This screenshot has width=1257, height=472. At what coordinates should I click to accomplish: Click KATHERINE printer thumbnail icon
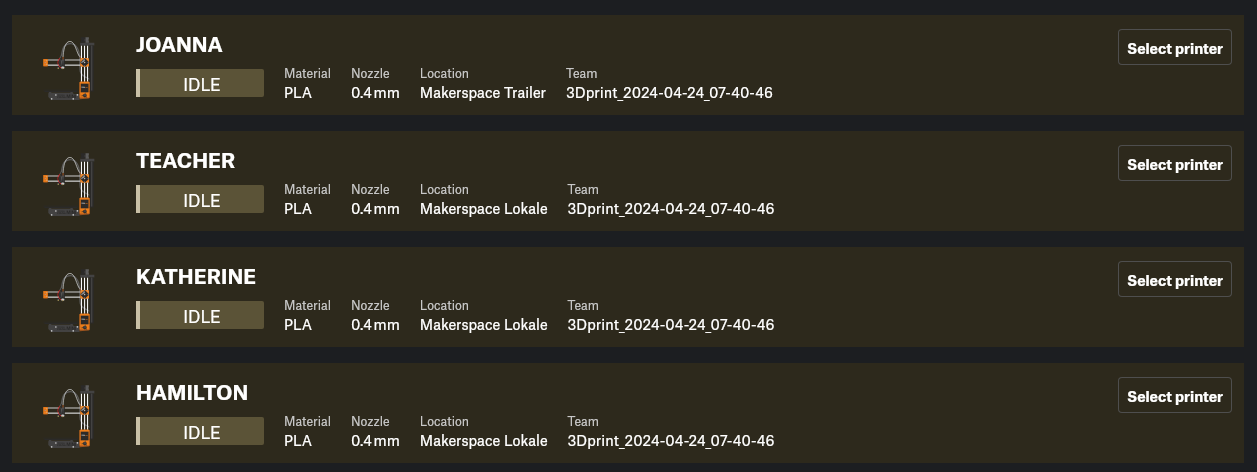click(x=68, y=301)
